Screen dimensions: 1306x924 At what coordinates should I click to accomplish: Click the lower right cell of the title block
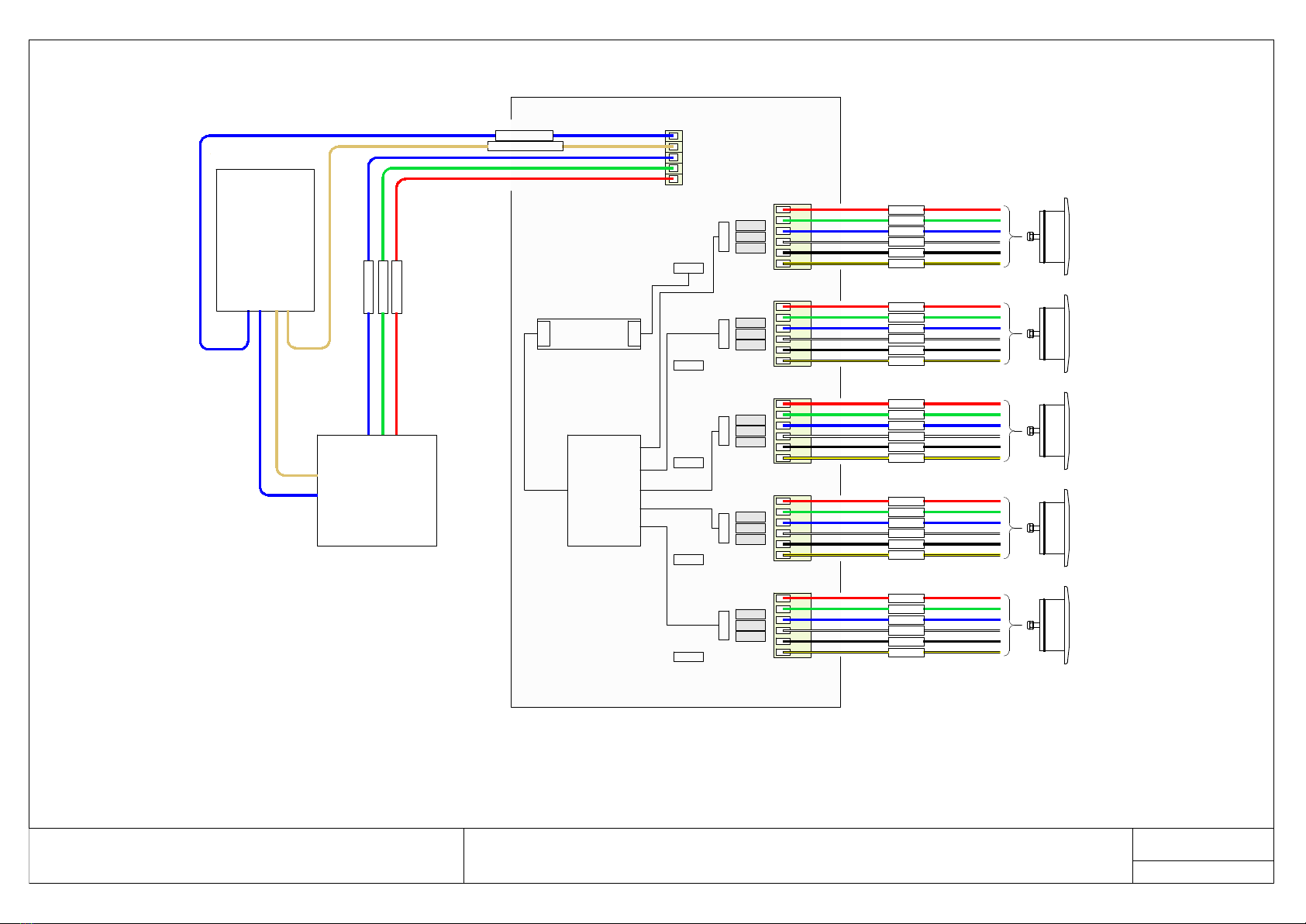(x=1203, y=872)
